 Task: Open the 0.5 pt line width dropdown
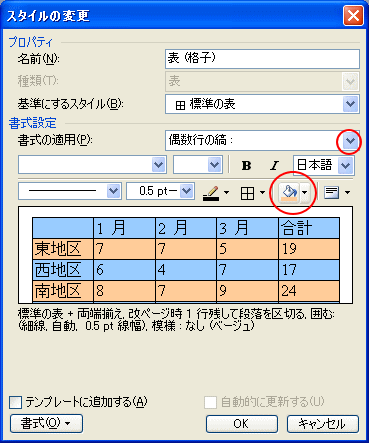pyautogui.click(x=187, y=191)
